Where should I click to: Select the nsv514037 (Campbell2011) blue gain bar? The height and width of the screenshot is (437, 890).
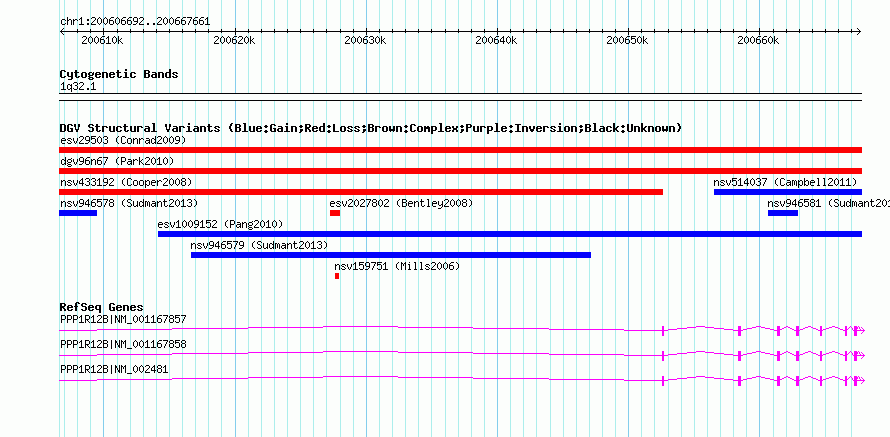788,192
